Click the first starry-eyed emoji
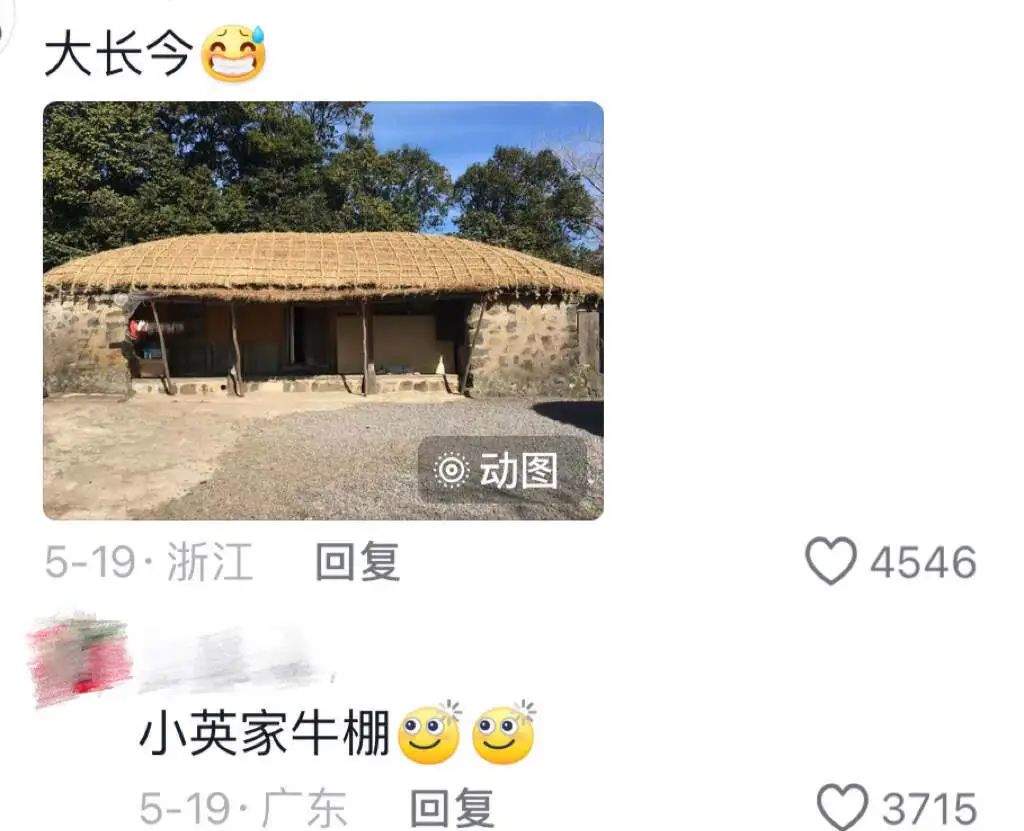Viewport: 1024px width, 831px height. click(x=430, y=734)
